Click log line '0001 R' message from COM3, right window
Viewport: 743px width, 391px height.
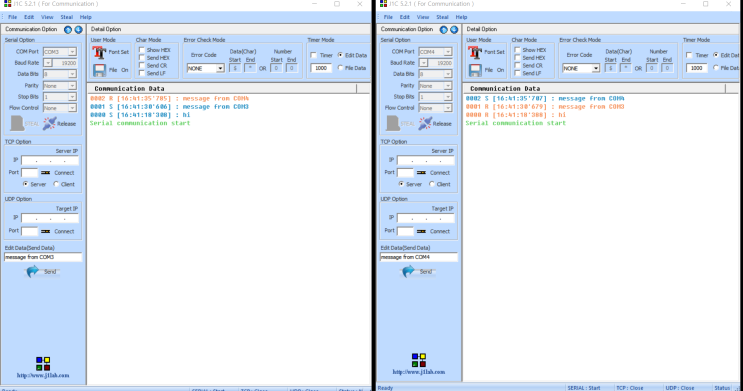tap(545, 107)
